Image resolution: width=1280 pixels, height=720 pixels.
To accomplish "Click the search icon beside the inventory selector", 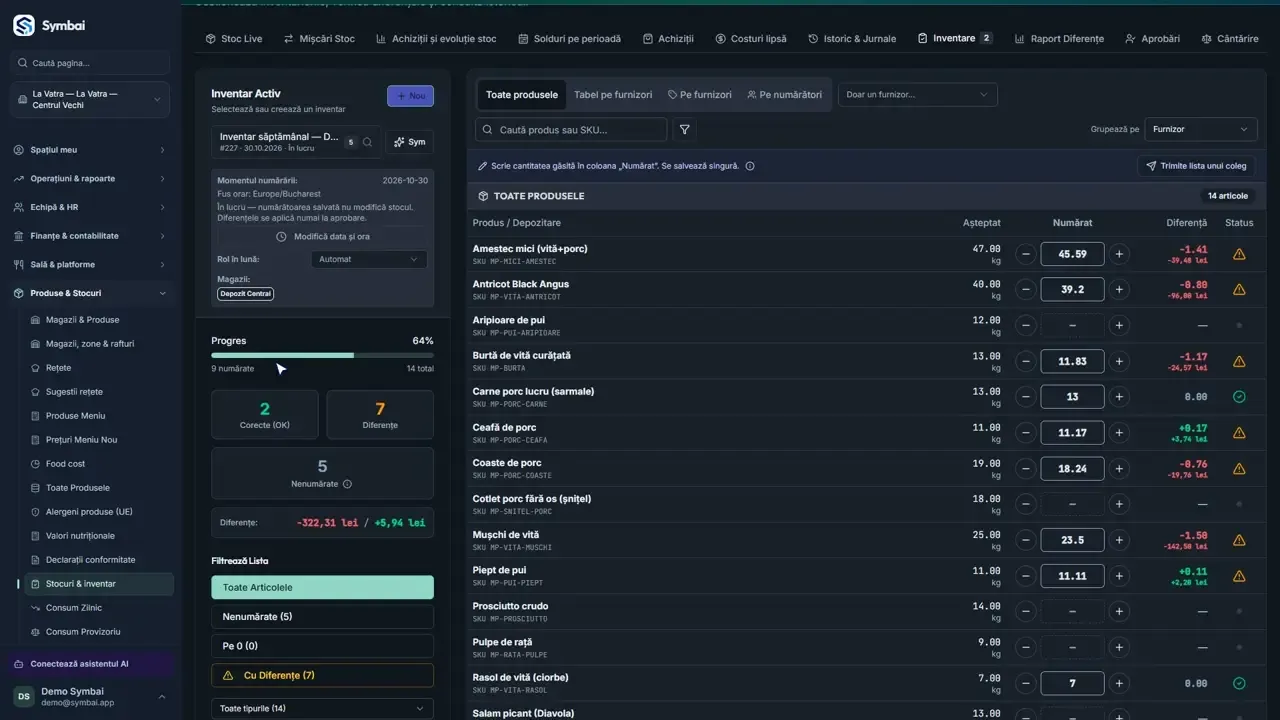I will (368, 142).
